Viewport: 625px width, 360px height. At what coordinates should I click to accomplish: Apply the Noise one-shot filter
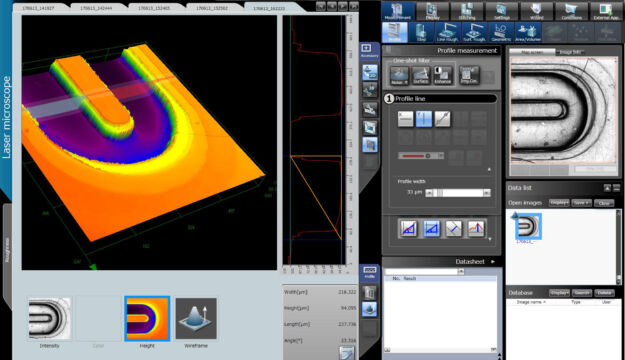[x=399, y=75]
